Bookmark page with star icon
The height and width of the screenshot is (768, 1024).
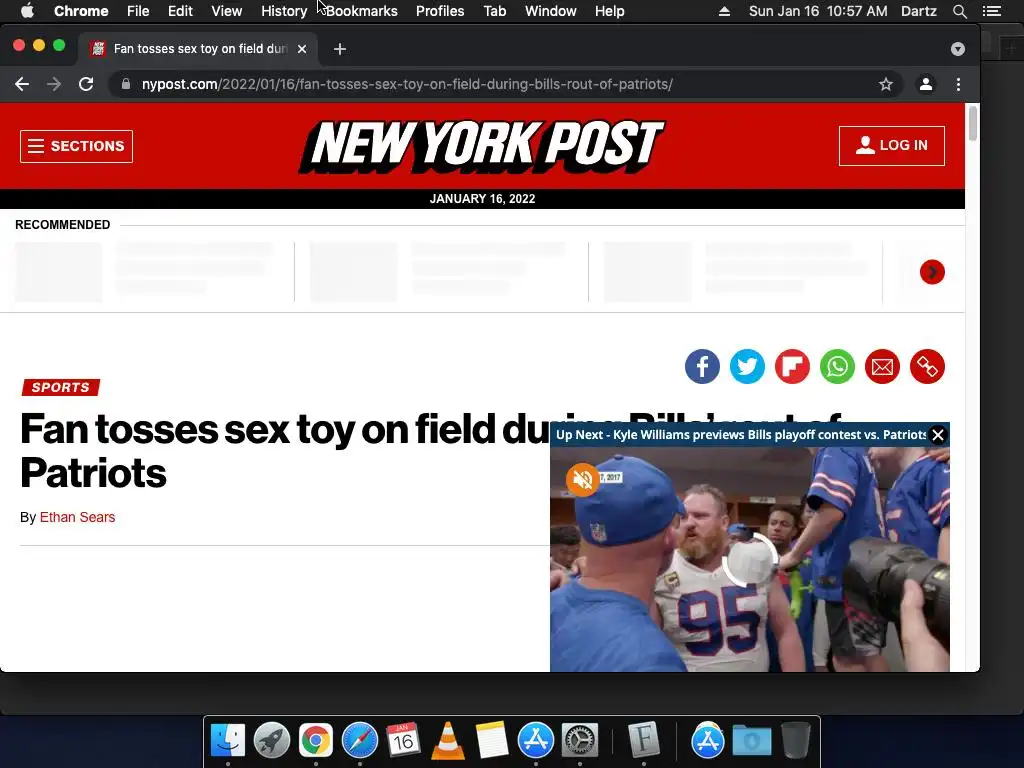(886, 84)
